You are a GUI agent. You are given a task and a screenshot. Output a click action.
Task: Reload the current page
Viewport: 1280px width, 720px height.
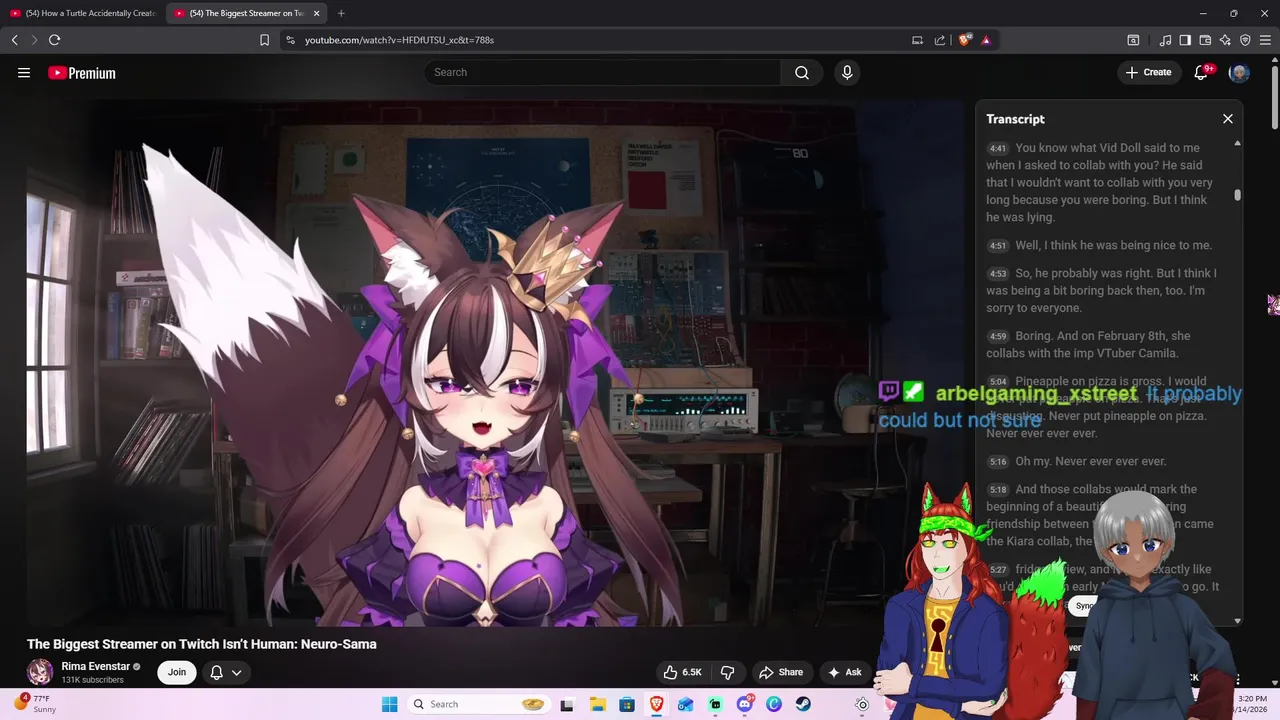[54, 40]
